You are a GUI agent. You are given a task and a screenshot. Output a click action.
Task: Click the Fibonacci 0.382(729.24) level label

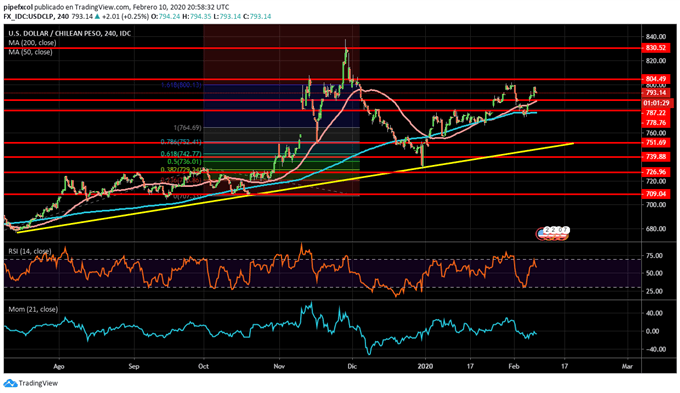[x=181, y=170]
